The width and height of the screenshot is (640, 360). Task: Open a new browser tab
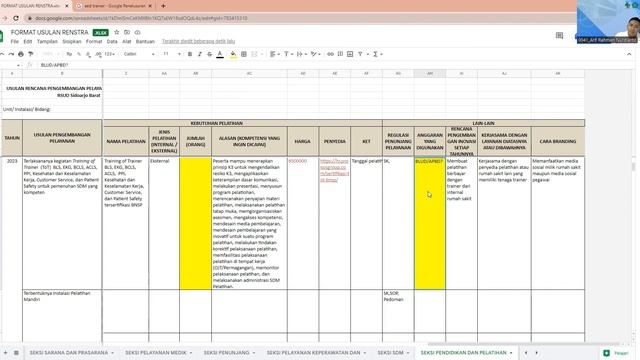pyautogui.click(x=163, y=6)
